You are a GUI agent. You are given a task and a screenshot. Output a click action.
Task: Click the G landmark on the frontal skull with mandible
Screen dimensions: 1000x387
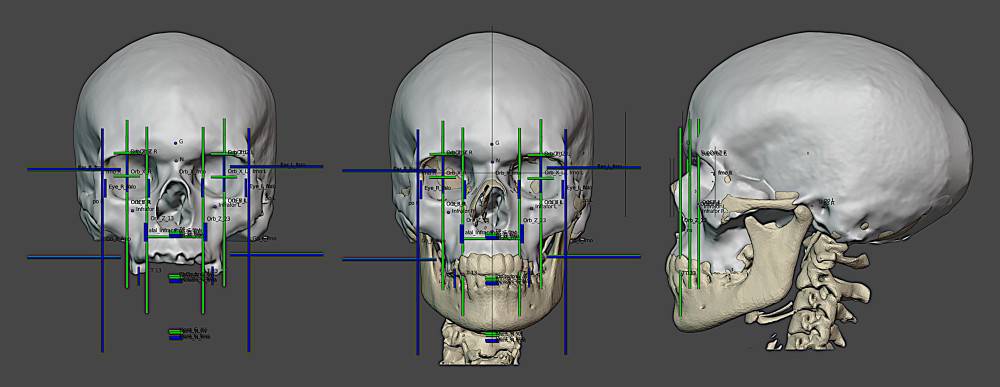[x=492, y=143]
